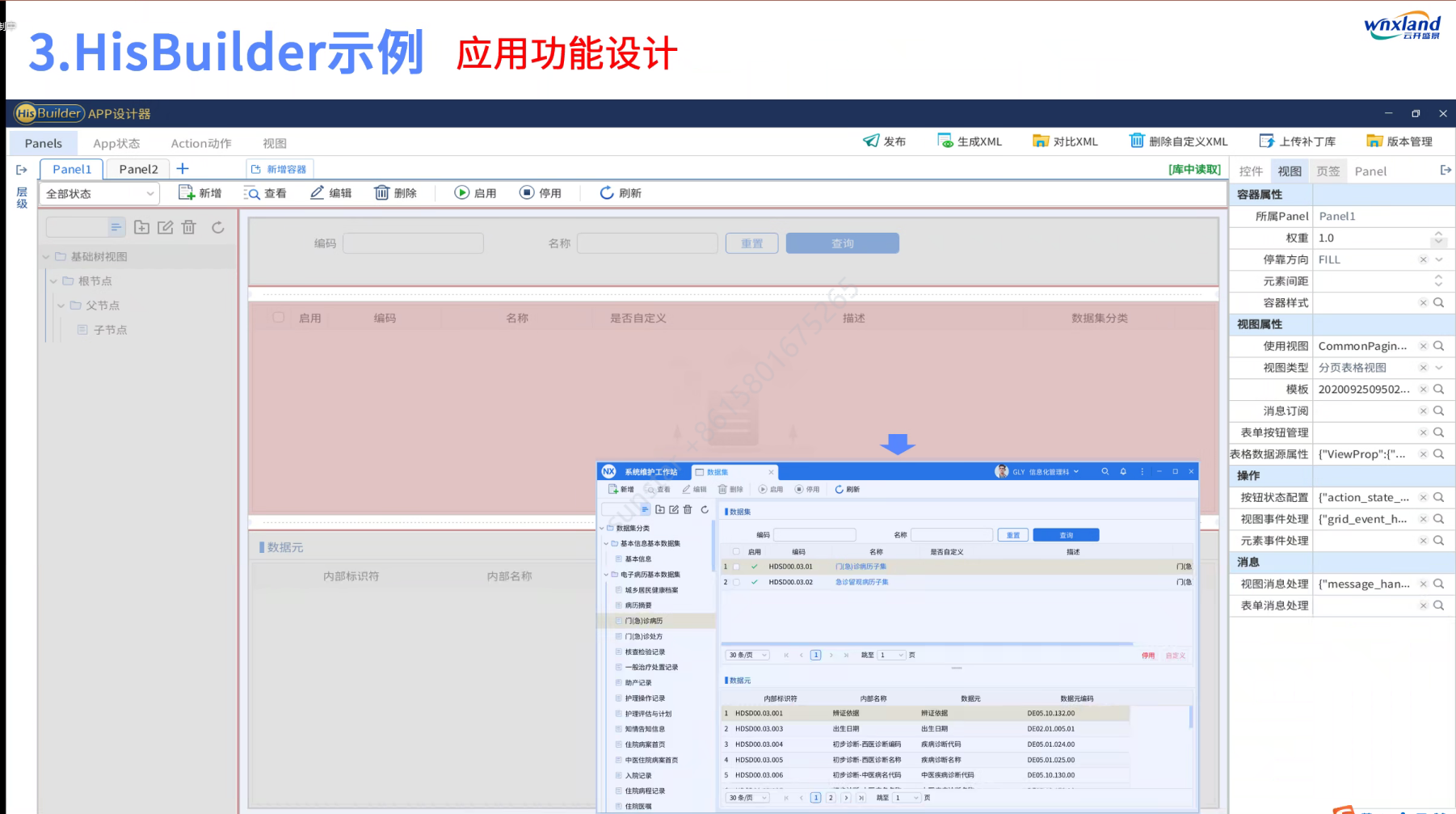1456x814 pixels.
Task: Toggle header checkbox in the designer grid
Action: tap(279, 318)
